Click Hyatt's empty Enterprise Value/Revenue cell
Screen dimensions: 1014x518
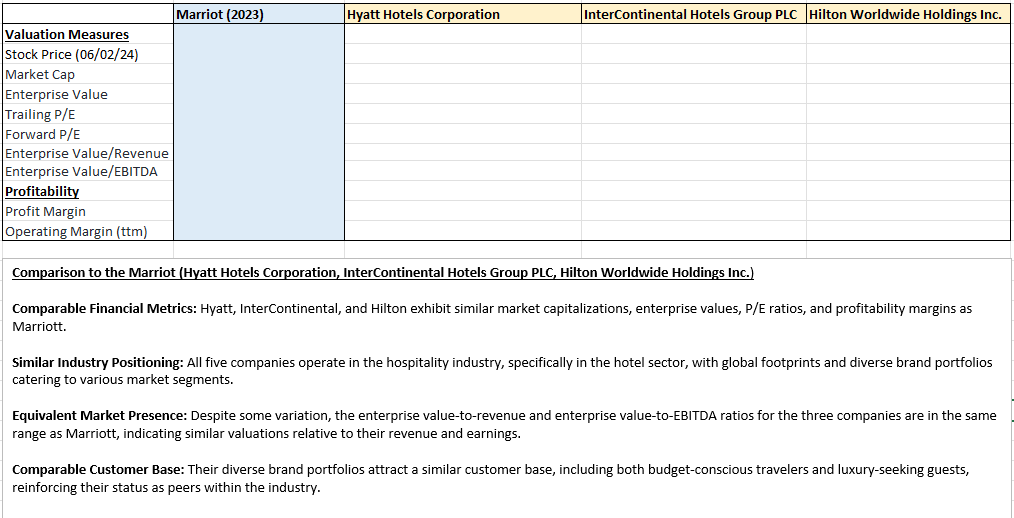point(463,153)
